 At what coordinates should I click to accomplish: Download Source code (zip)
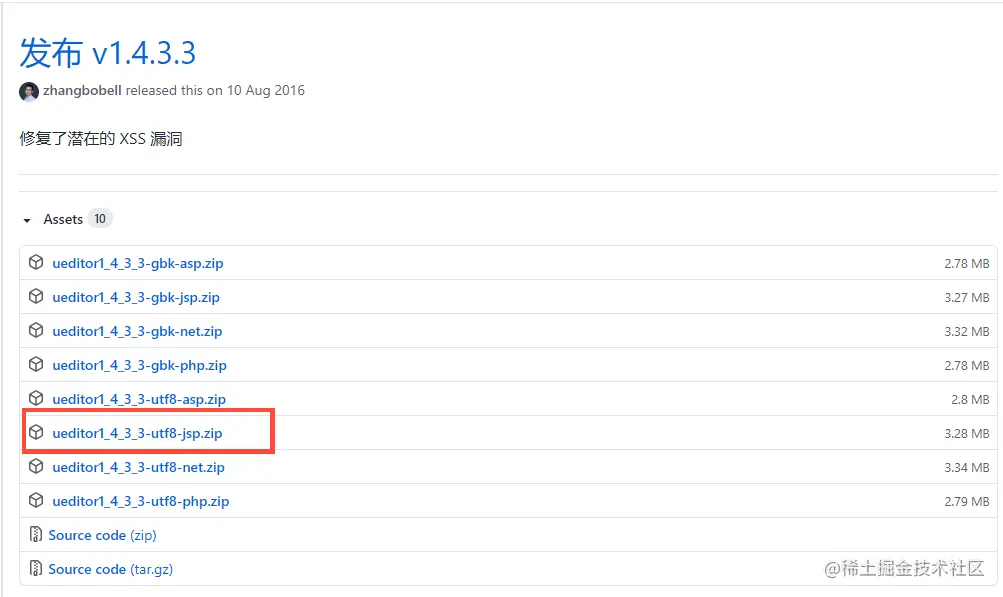click(x=102, y=535)
